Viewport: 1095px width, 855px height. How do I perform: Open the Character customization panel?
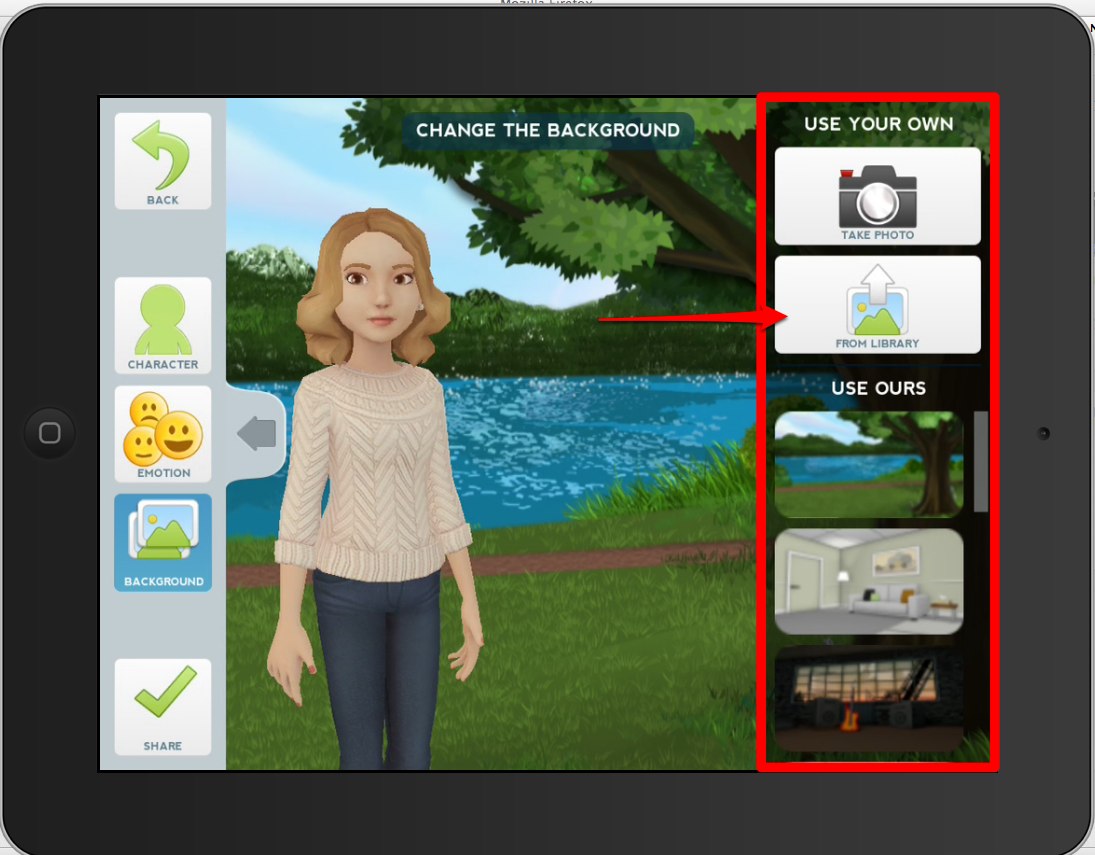coord(163,326)
